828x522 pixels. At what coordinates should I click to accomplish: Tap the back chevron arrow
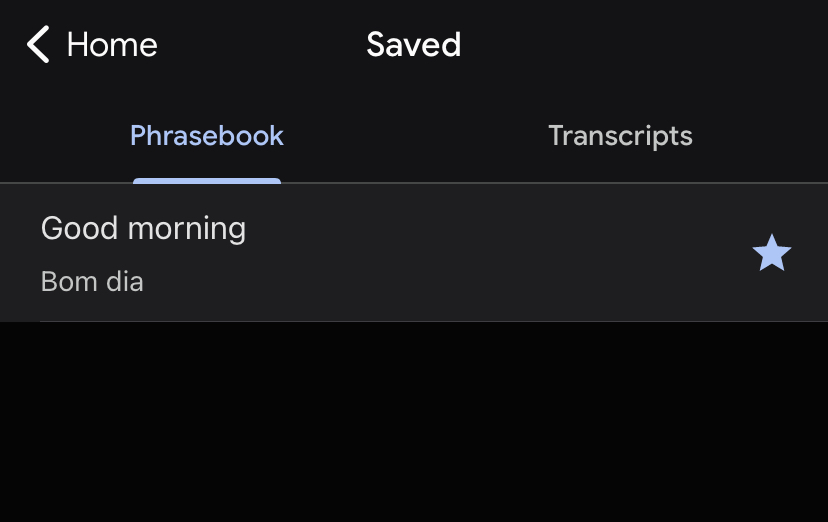click(x=38, y=45)
